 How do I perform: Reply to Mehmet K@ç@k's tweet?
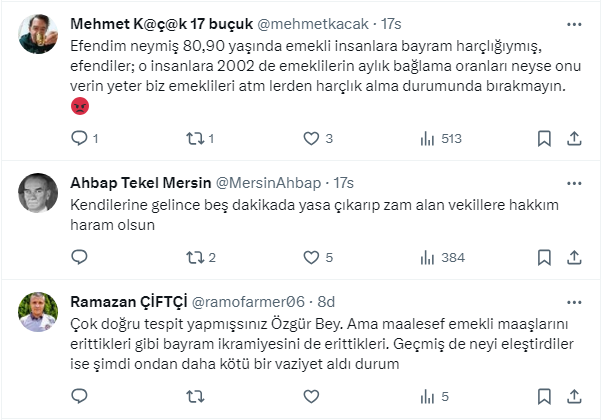[80, 139]
